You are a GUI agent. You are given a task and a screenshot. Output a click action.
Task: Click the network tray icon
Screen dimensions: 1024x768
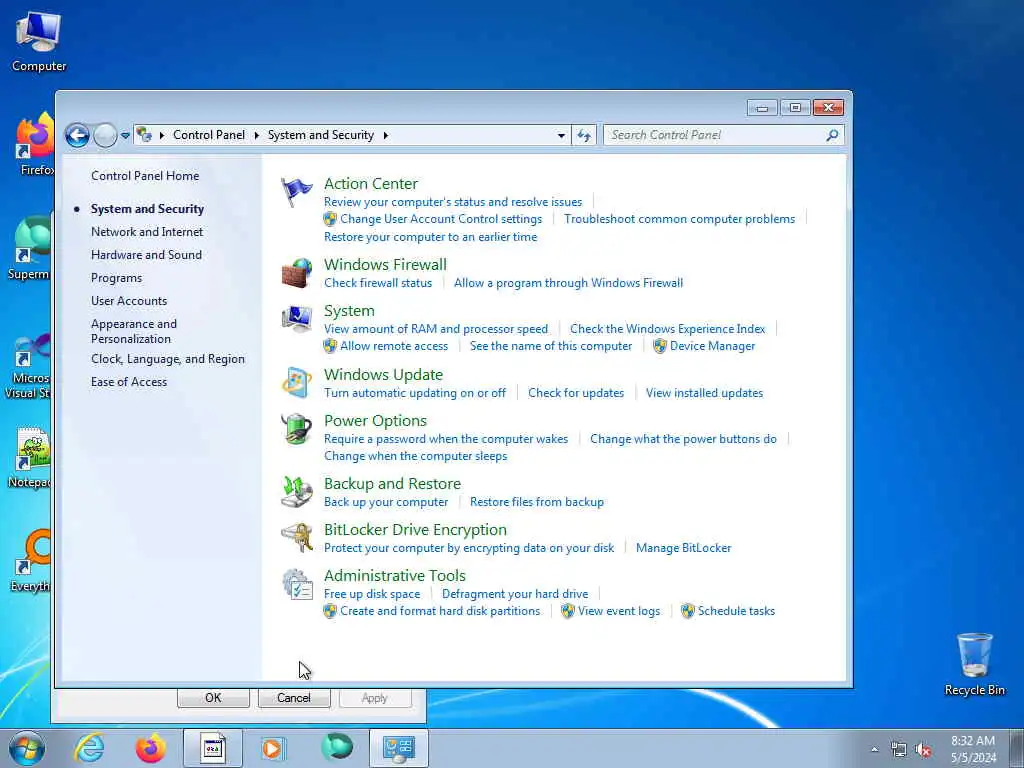point(899,750)
